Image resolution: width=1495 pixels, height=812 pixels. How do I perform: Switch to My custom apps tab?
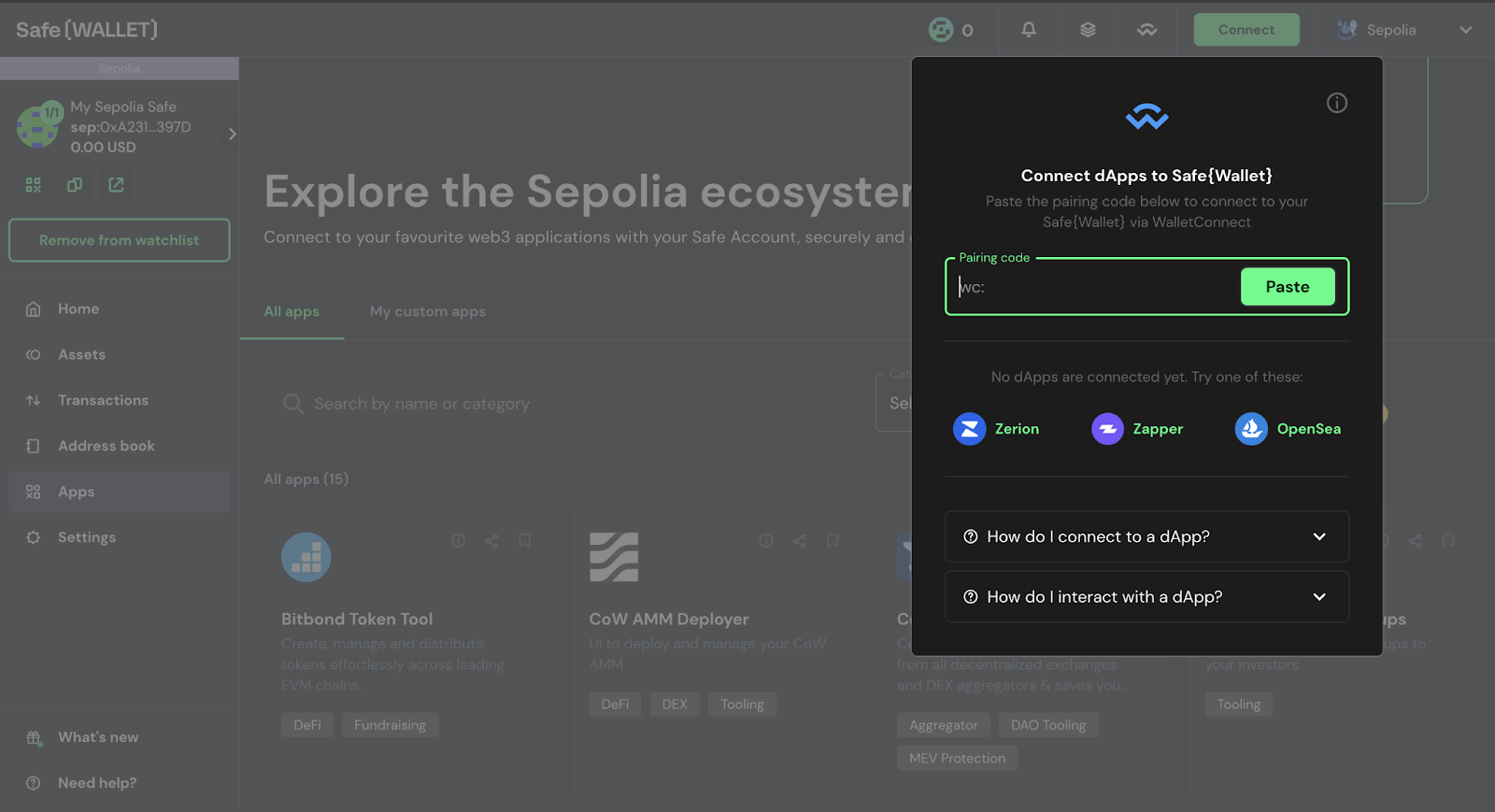[x=427, y=311]
